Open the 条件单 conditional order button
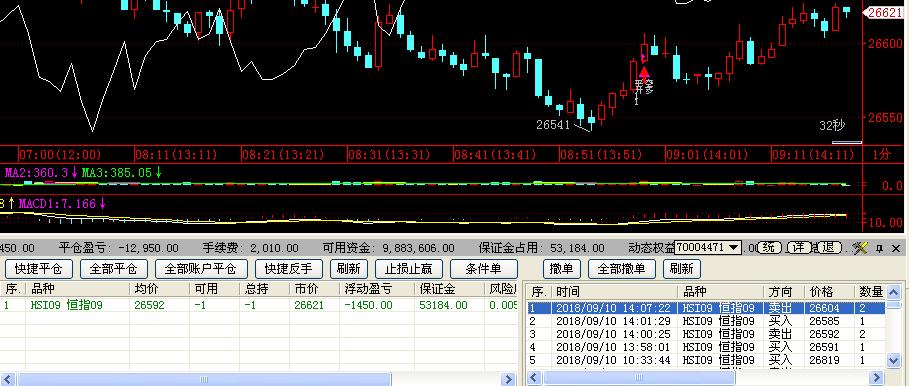The height and width of the screenshot is (386, 909). [483, 269]
